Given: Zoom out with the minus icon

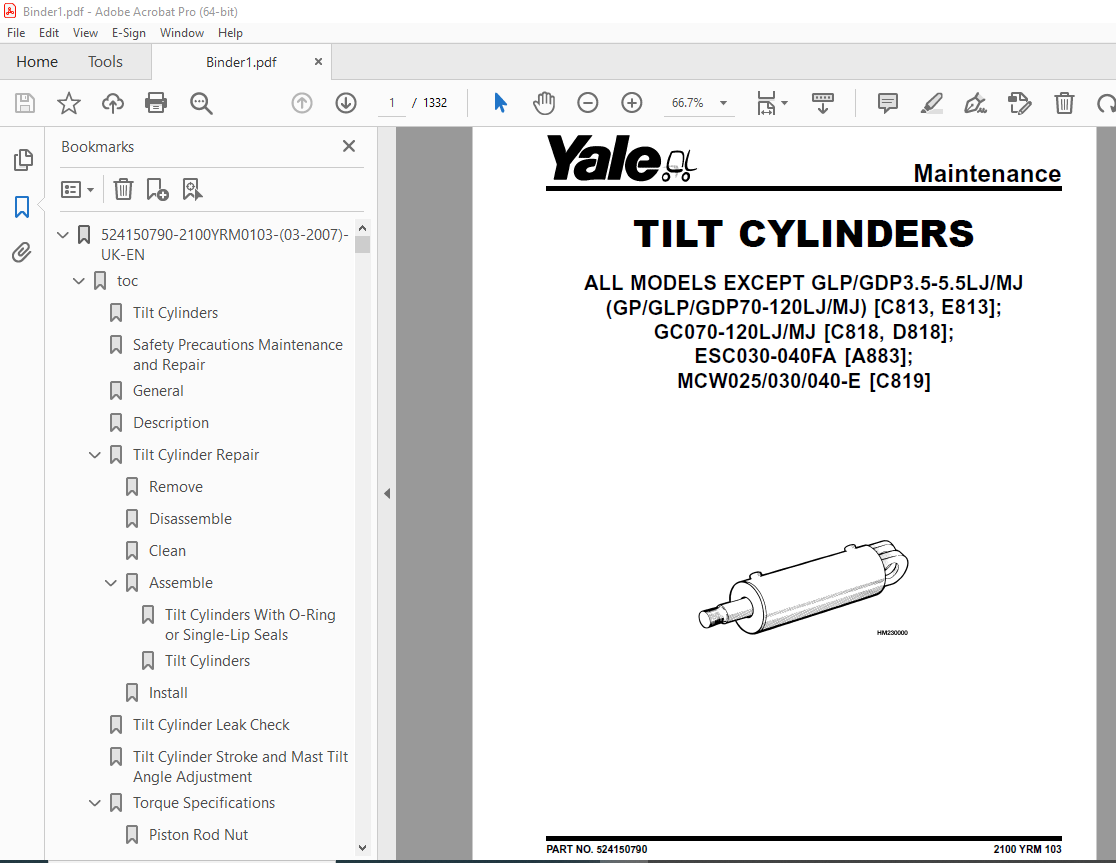Looking at the screenshot, I should pyautogui.click(x=588, y=103).
